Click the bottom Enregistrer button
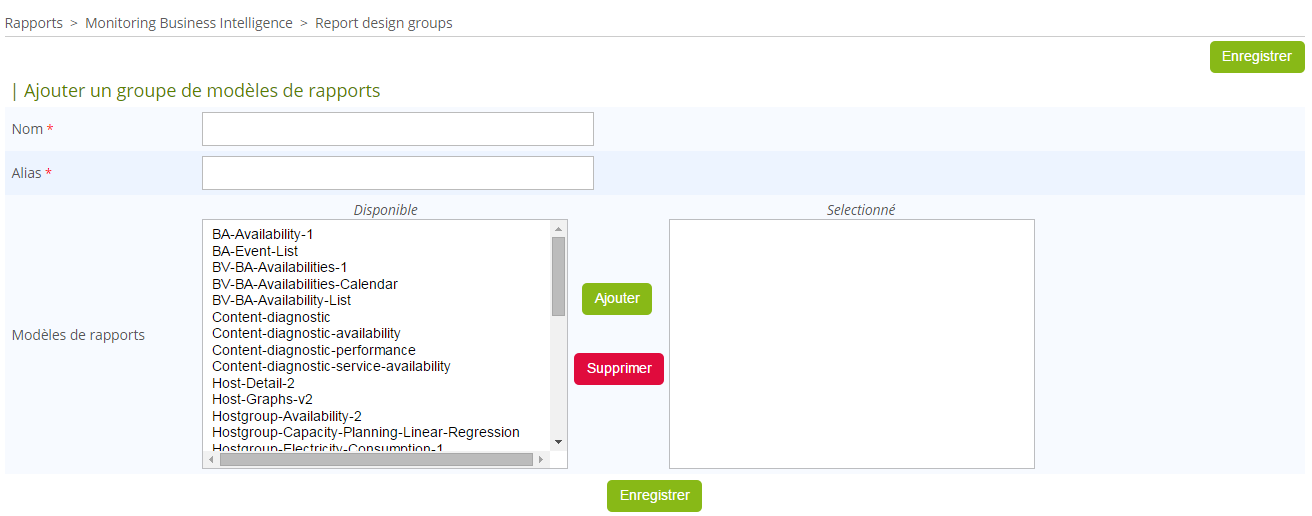Image resolution: width=1312 pixels, height=516 pixels. 654,496
